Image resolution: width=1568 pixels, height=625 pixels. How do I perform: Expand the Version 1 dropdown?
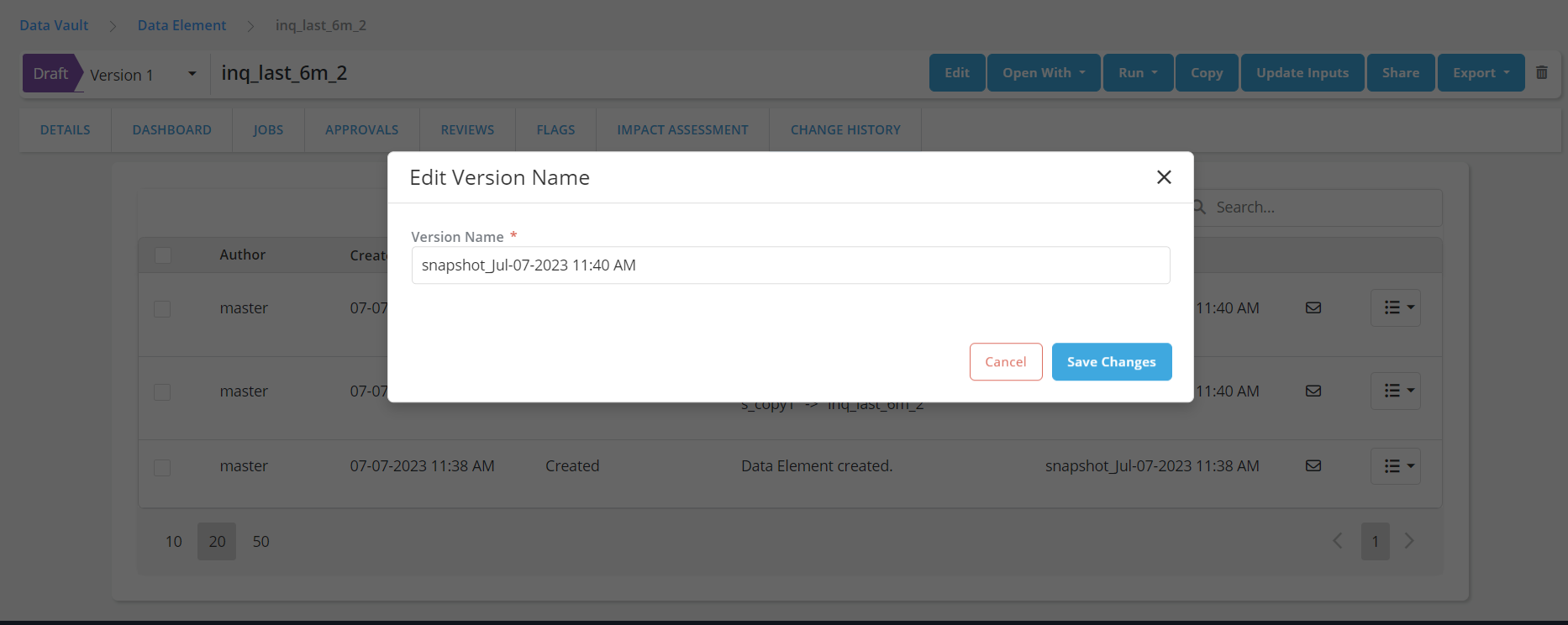[x=192, y=74]
